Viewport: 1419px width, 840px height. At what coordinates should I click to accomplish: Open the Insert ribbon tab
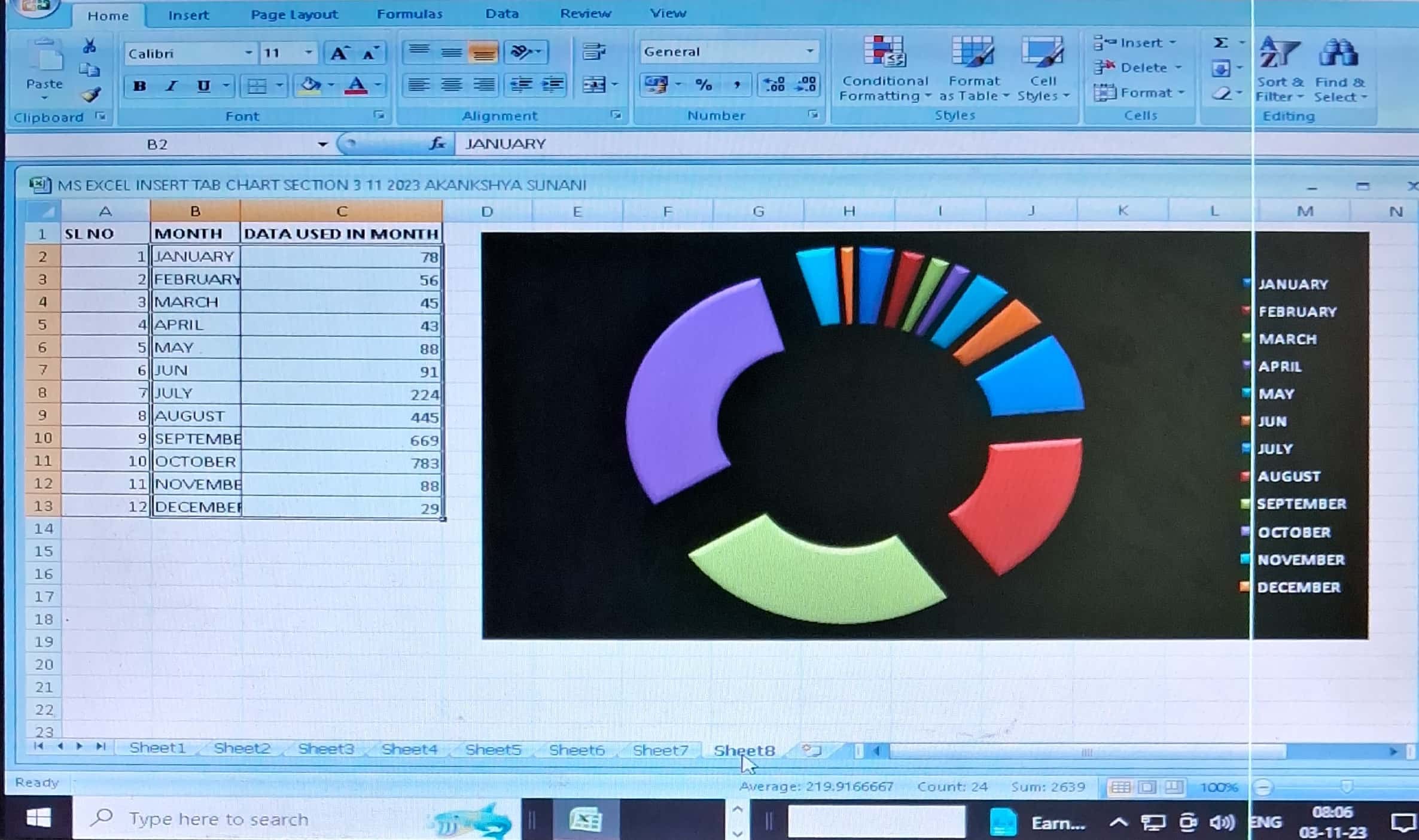click(x=188, y=15)
